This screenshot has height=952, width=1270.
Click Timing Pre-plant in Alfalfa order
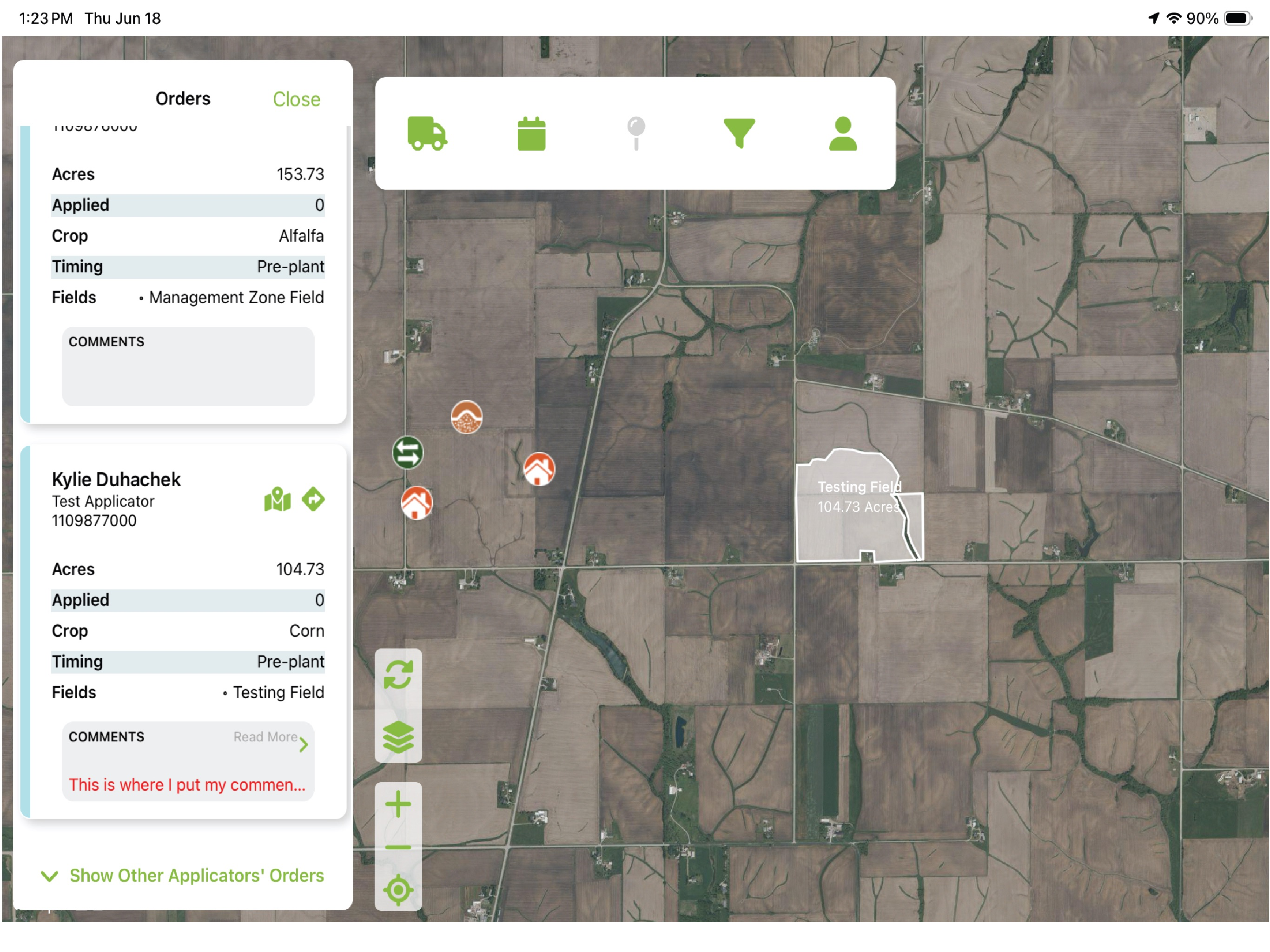pos(188,266)
